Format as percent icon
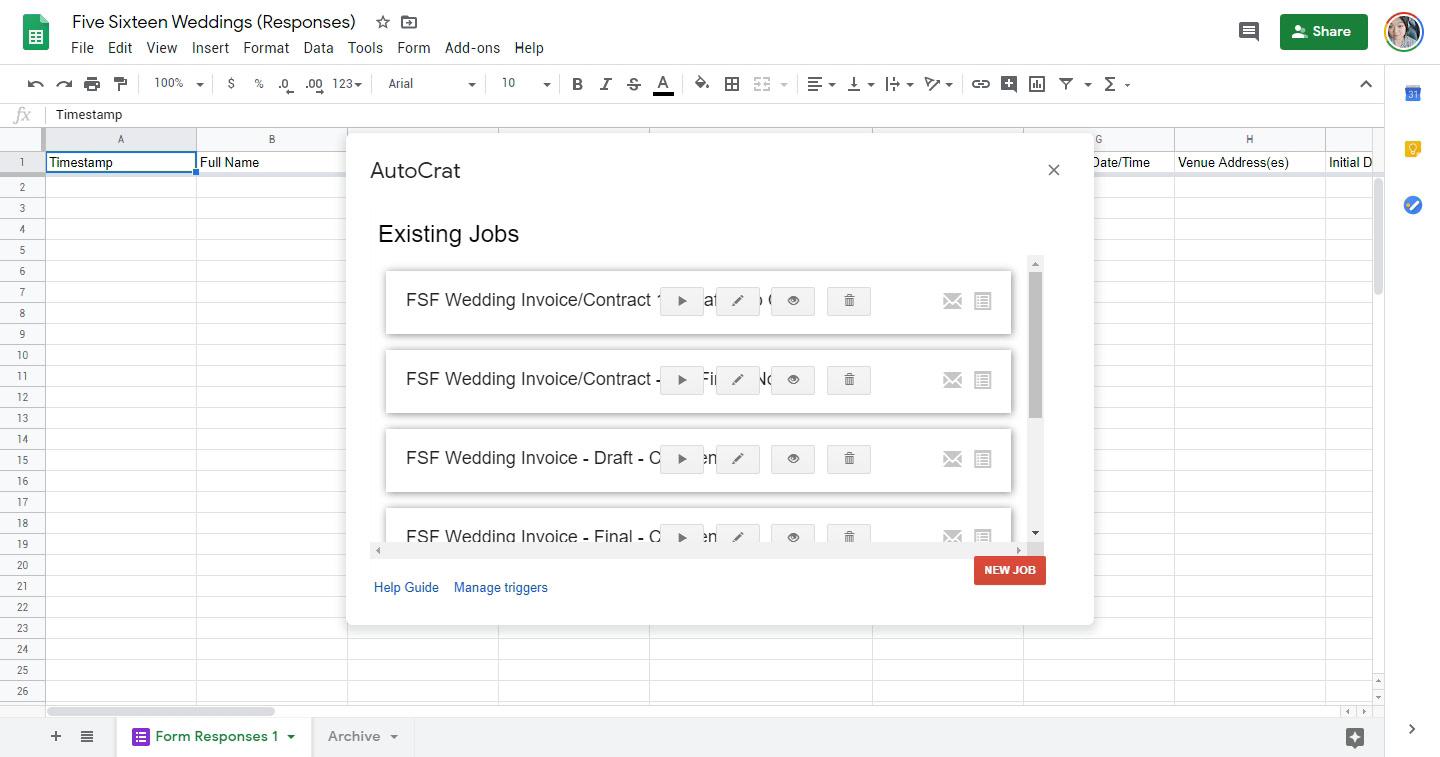Image resolution: width=1440 pixels, height=757 pixels. [259, 84]
